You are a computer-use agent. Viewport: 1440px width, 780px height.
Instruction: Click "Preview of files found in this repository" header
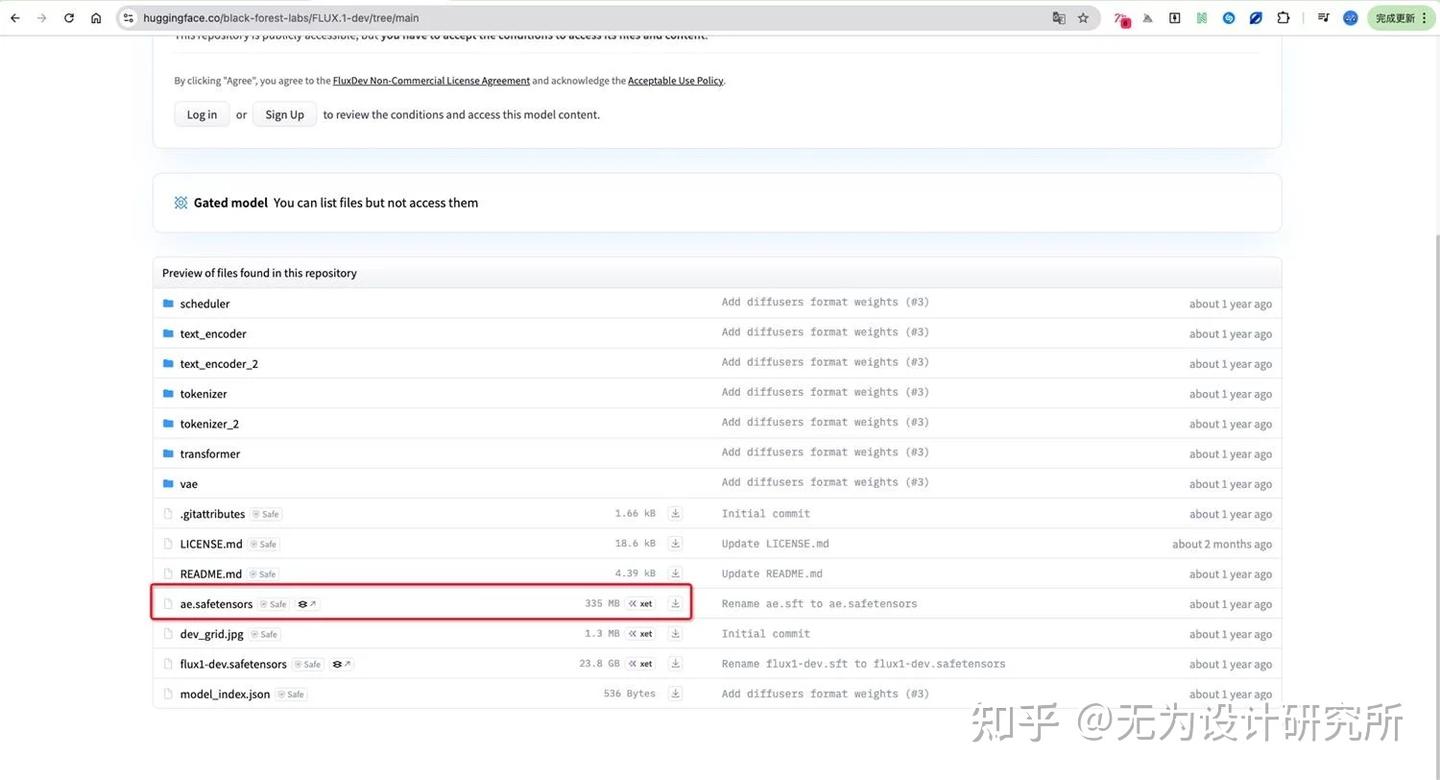pos(260,273)
